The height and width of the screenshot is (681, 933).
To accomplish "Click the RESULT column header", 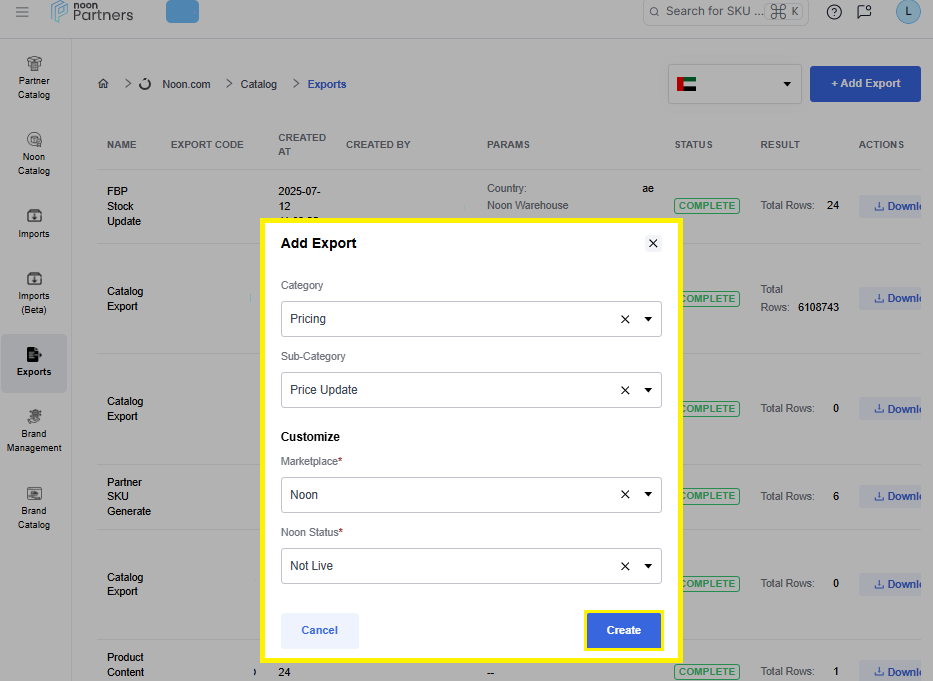I will tap(780, 145).
